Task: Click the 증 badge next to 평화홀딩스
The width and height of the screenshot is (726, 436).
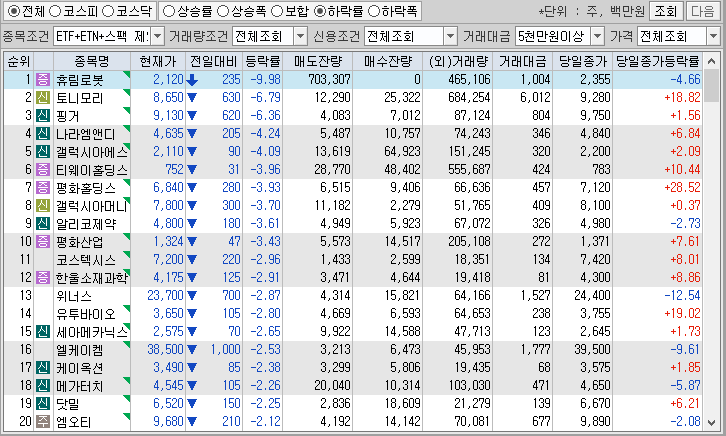Action: point(43,188)
